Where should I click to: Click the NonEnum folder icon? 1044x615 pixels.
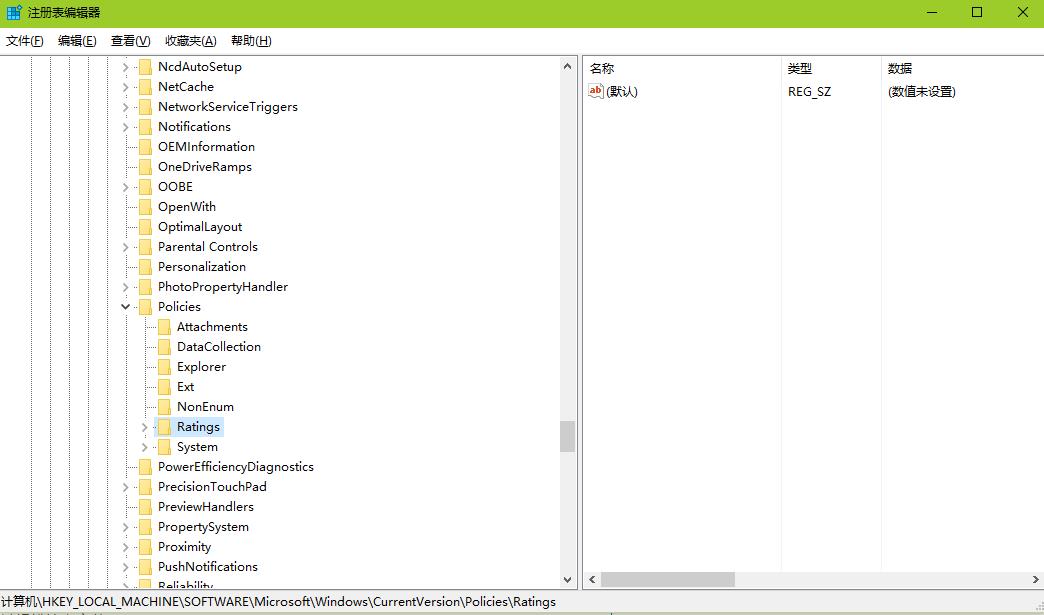point(164,407)
